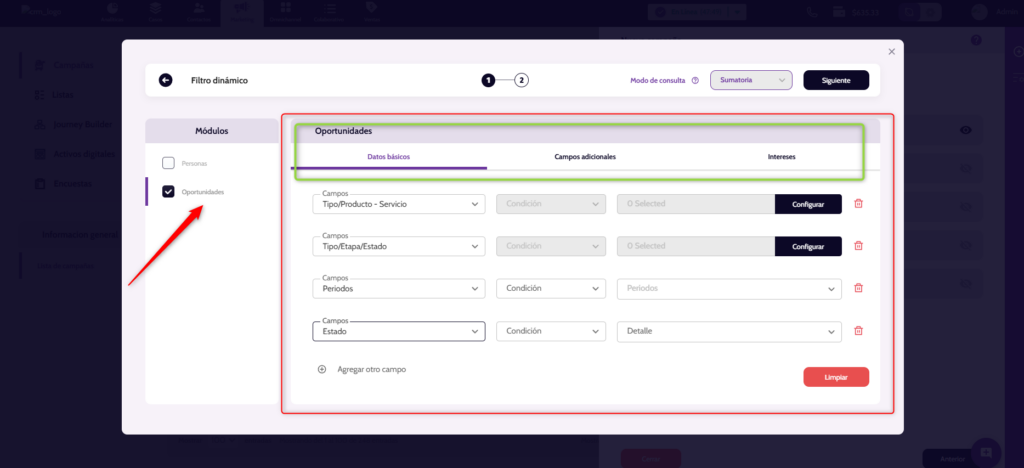Expand the Condición dropdown in Periodos row
1024x468 pixels.
(551, 288)
